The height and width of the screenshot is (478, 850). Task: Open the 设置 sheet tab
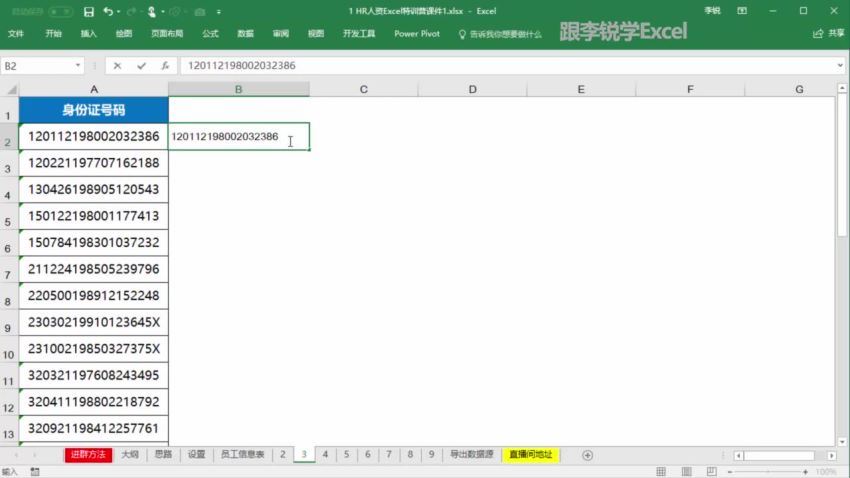coord(196,455)
